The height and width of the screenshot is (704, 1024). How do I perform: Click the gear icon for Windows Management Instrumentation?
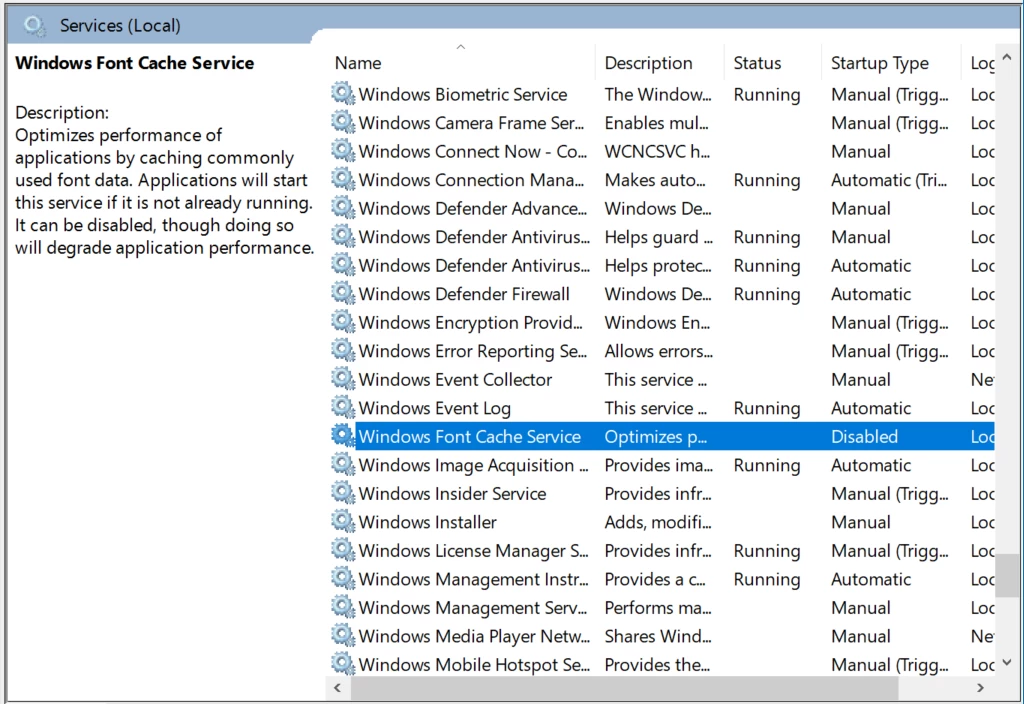coord(343,579)
